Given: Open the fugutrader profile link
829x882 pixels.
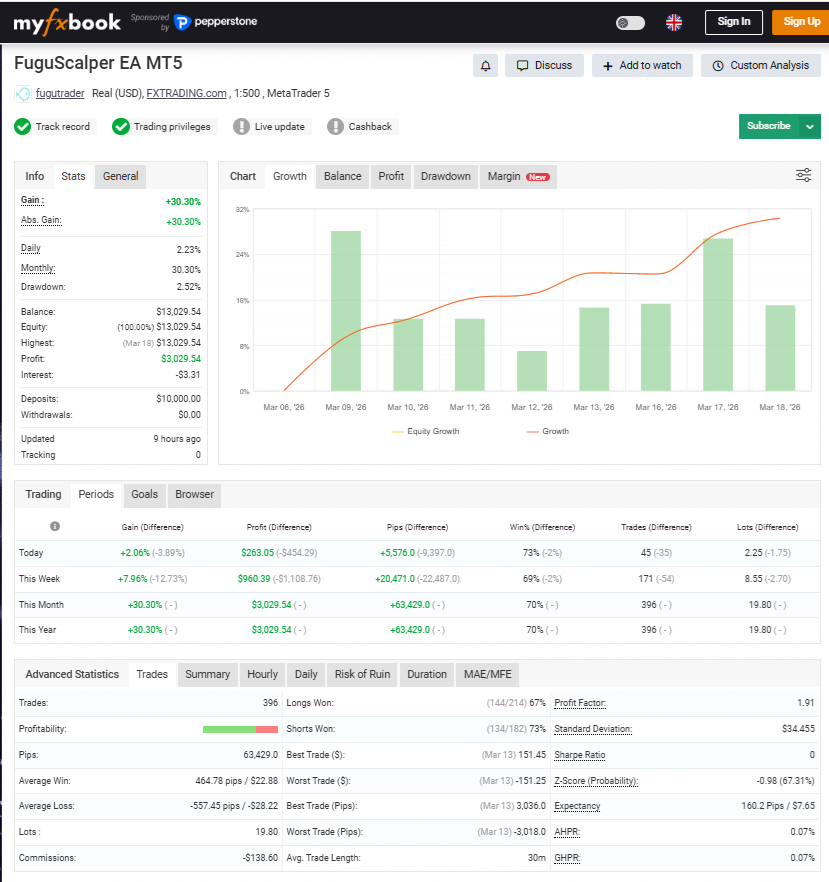Looking at the screenshot, I should pos(60,93).
